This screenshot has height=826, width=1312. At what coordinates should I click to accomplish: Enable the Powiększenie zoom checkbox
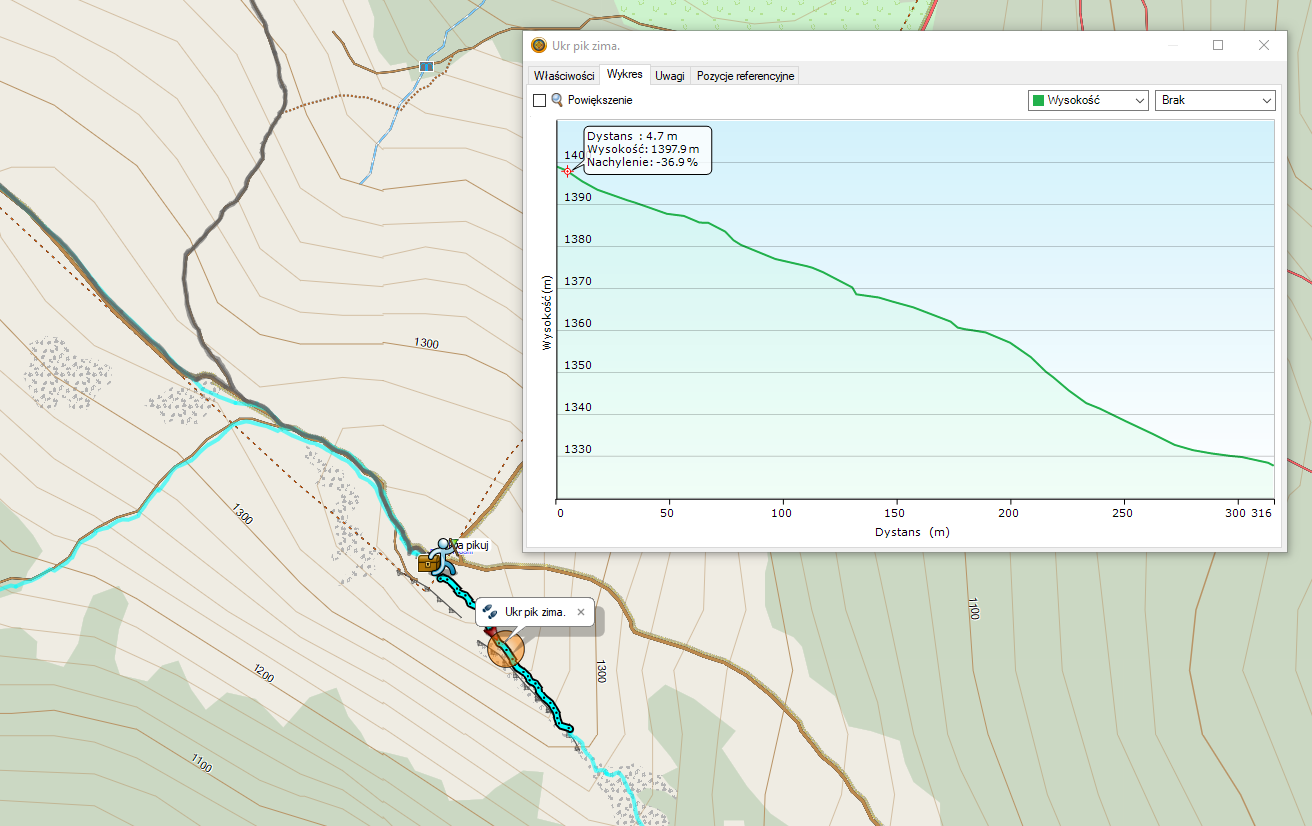pyautogui.click(x=540, y=100)
